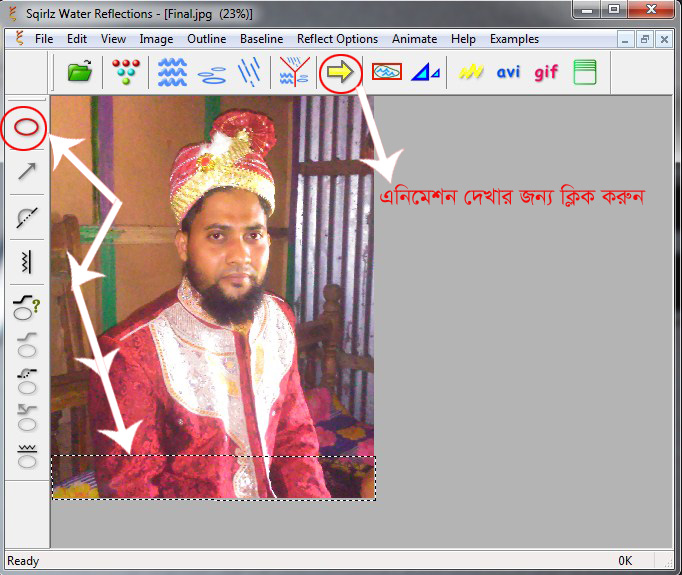Save as Flash with yellow wave icon

[x=471, y=72]
